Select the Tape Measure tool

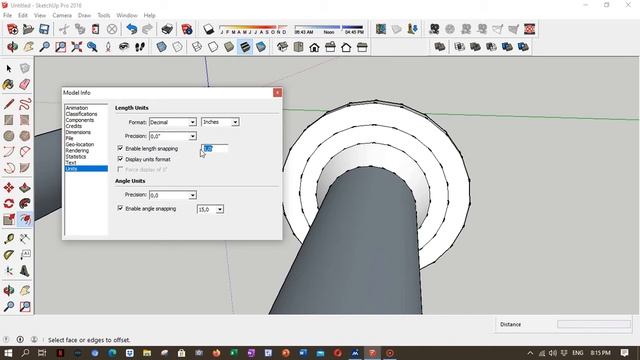coord(9,238)
